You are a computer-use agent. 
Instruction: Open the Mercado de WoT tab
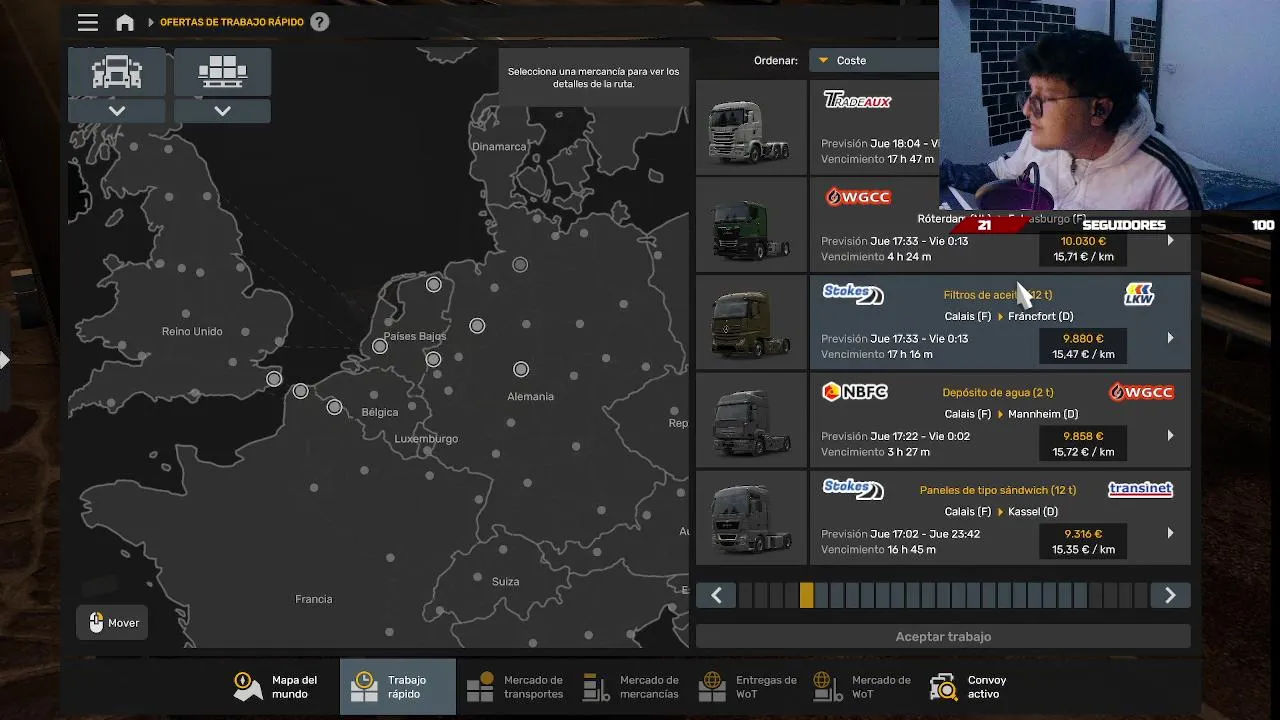[x=863, y=687]
